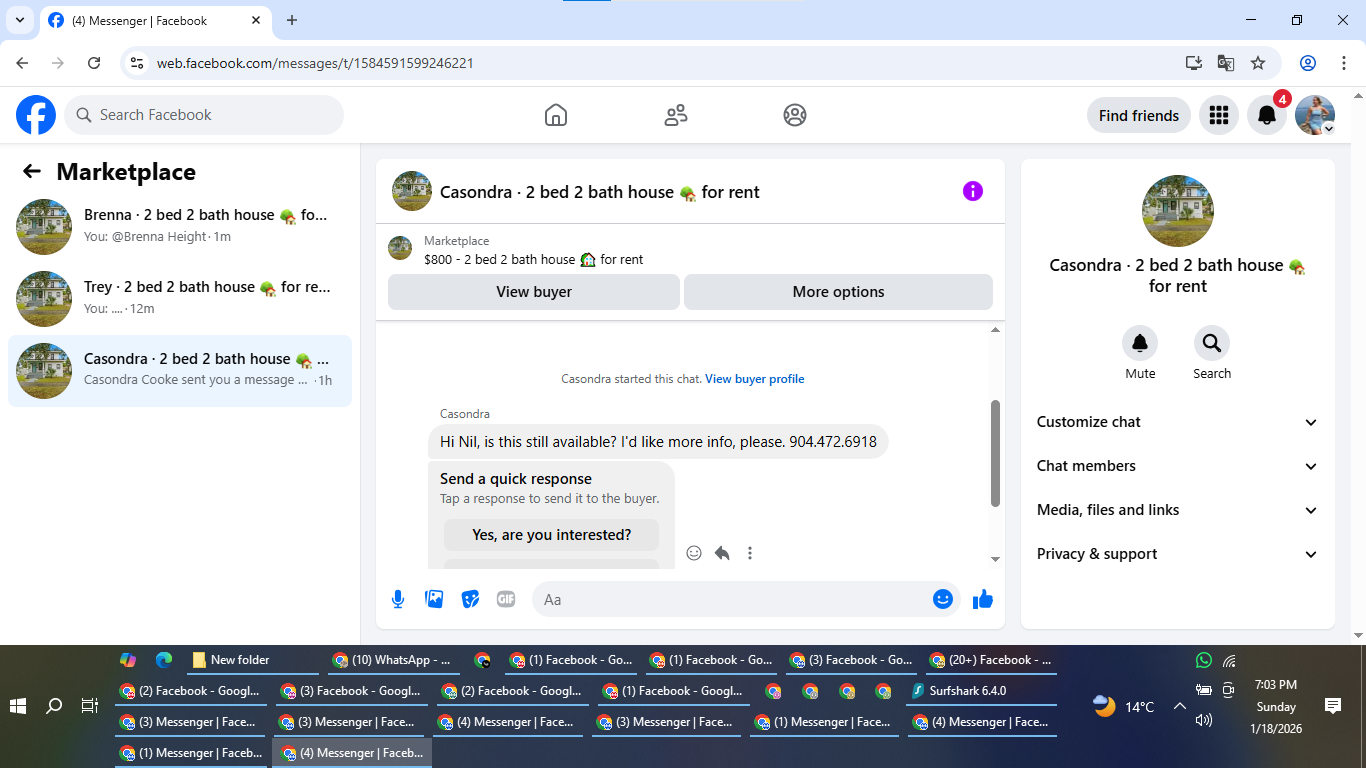
Task: Click the View buyer button
Action: (x=534, y=292)
